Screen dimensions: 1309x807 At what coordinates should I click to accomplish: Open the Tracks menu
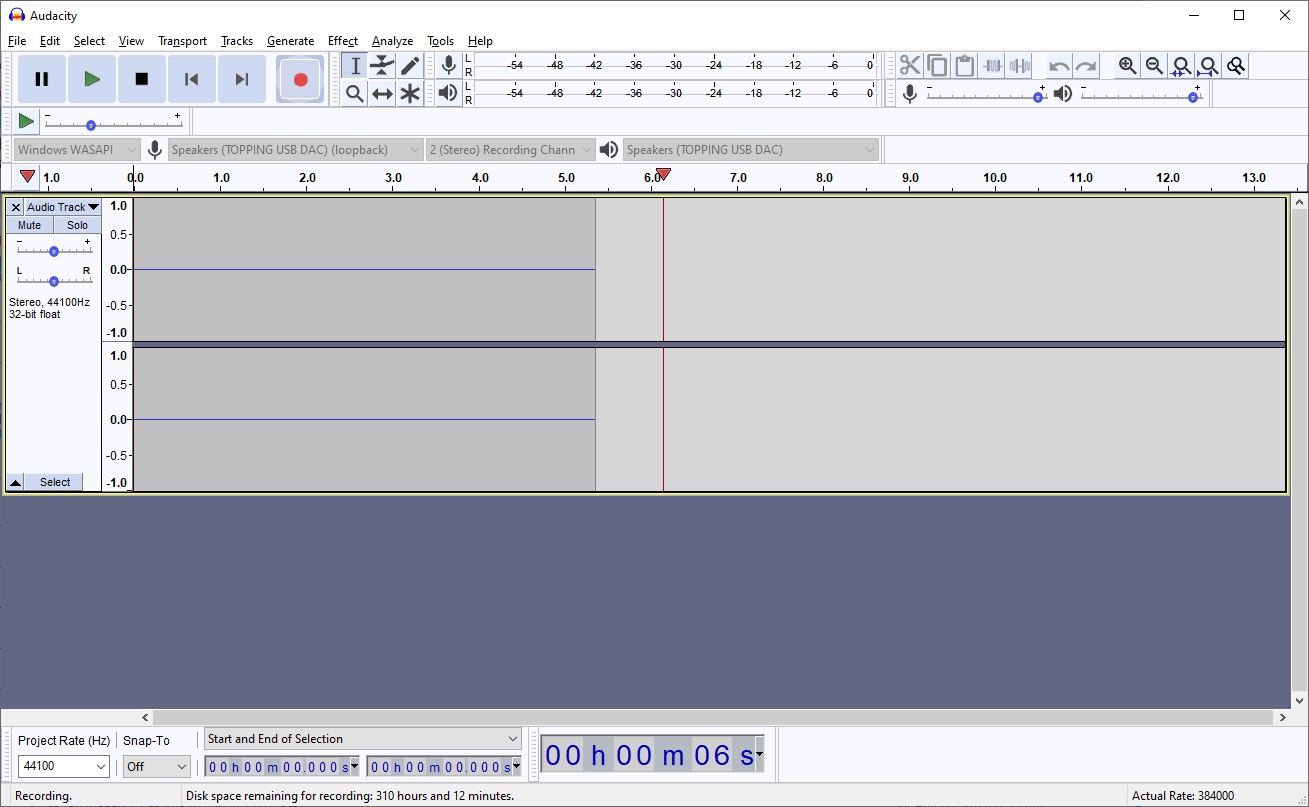(x=237, y=41)
